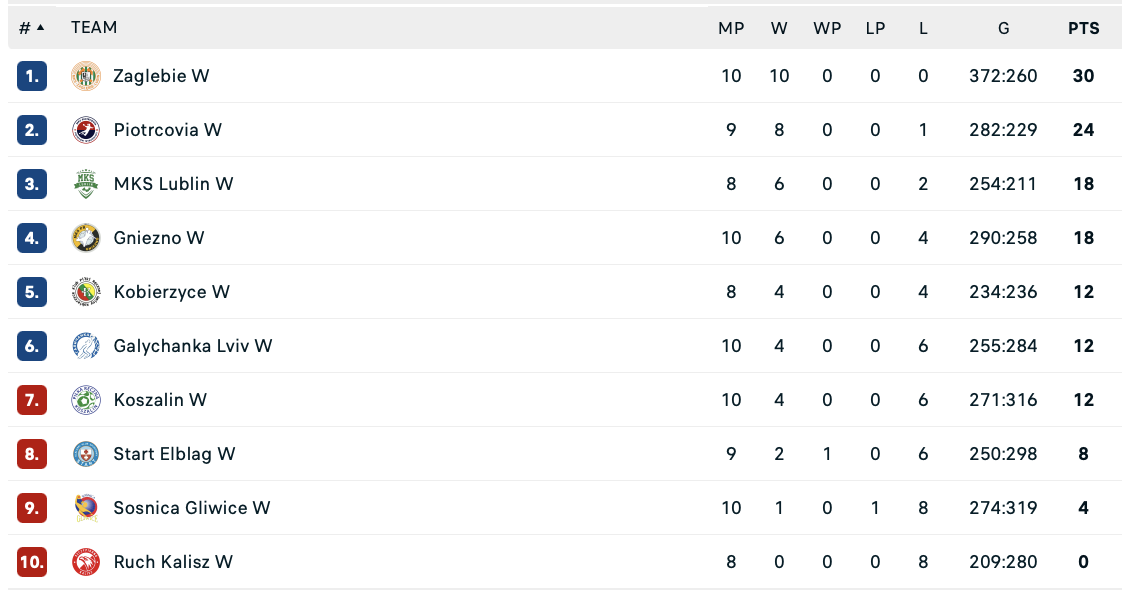Screen dimensions: 1122x596
Task: Click the G goals column header
Action: point(1003,28)
